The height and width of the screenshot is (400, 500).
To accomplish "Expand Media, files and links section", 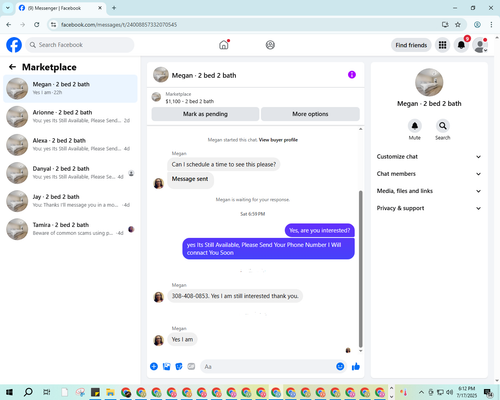I will click(429, 191).
